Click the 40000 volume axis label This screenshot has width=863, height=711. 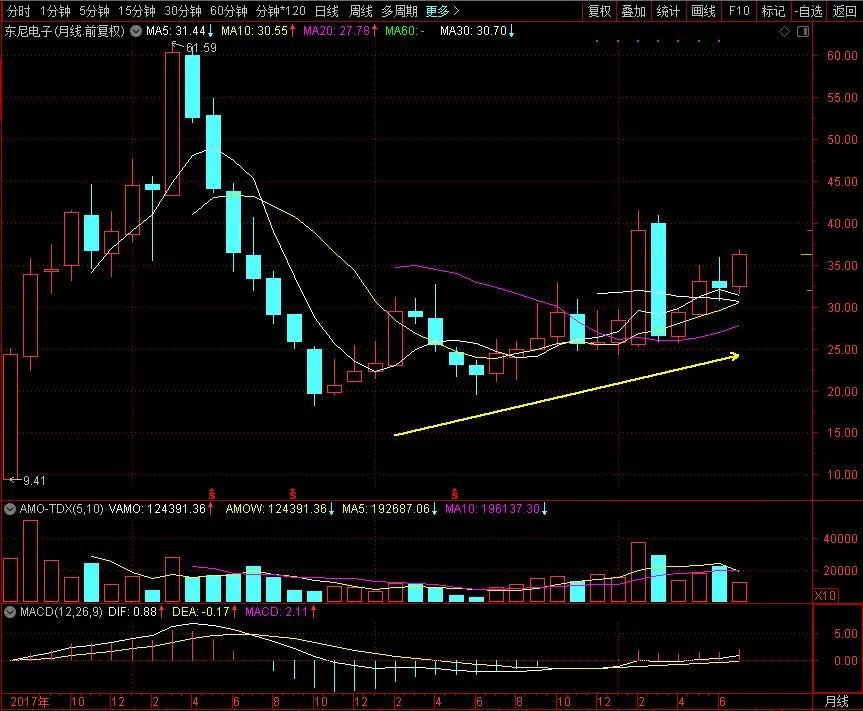point(840,539)
